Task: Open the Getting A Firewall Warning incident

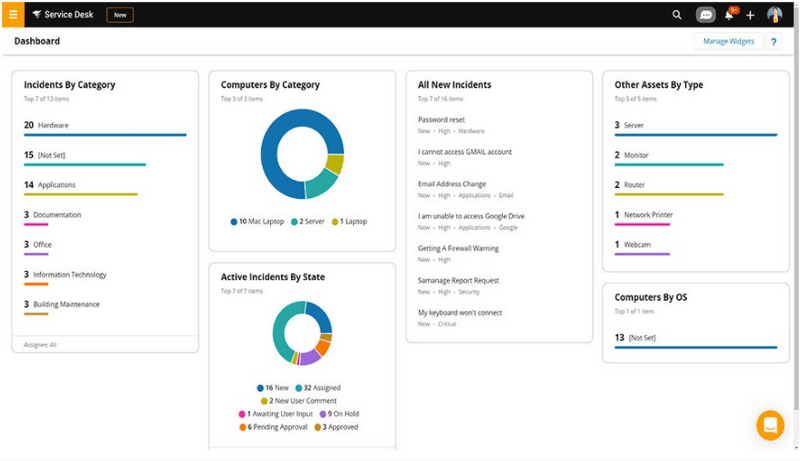Action: coord(458,248)
